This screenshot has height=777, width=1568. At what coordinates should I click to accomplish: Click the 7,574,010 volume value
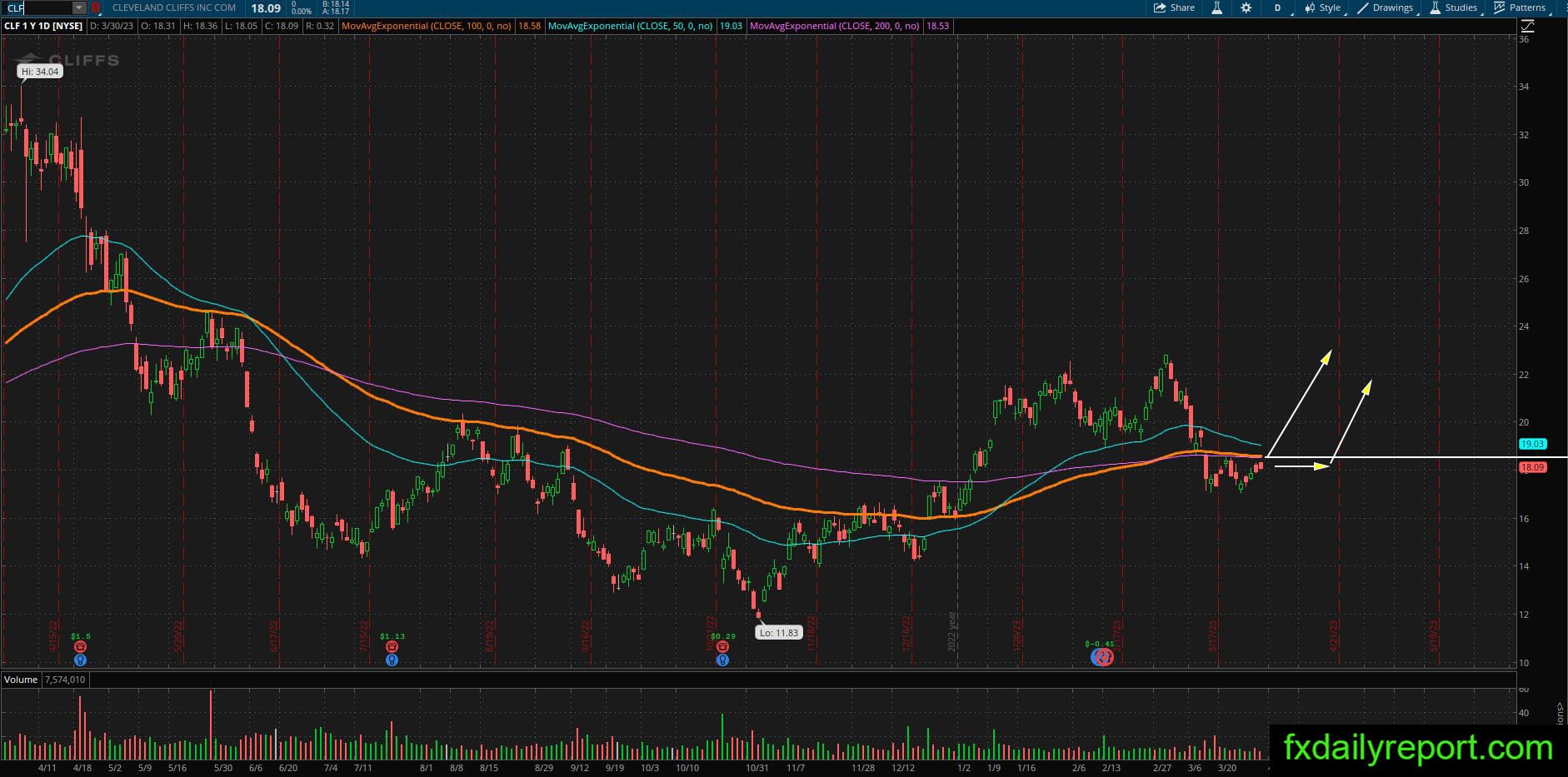[x=64, y=680]
